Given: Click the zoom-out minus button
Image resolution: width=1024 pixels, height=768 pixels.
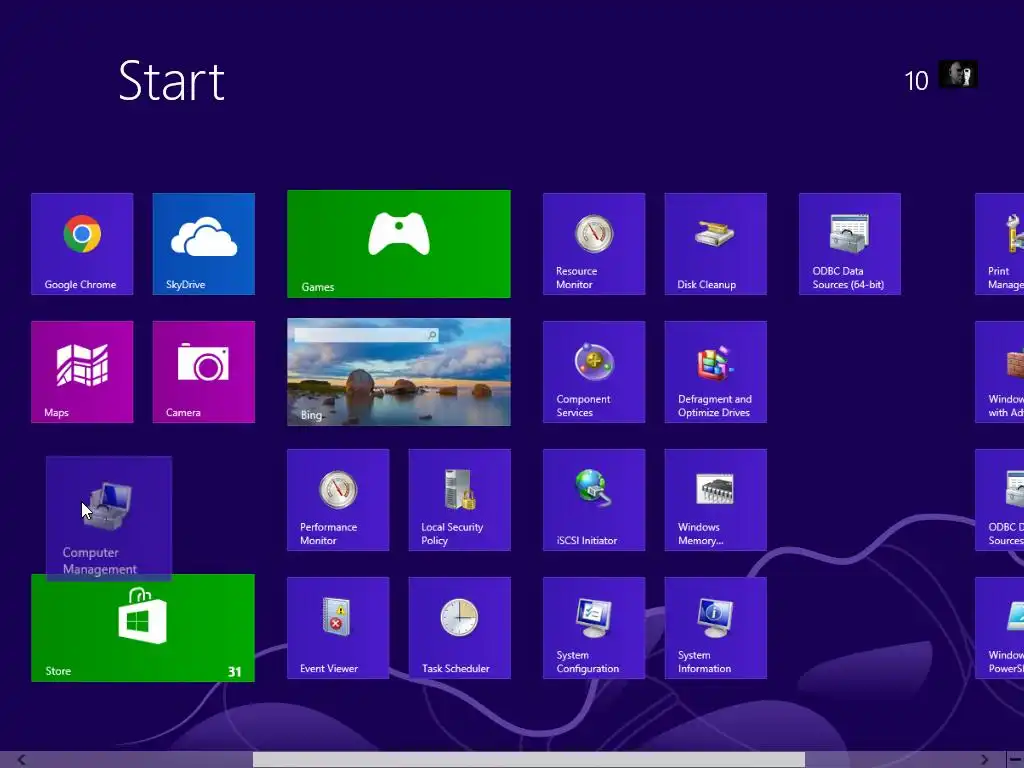Looking at the screenshot, I should tap(1015, 760).
